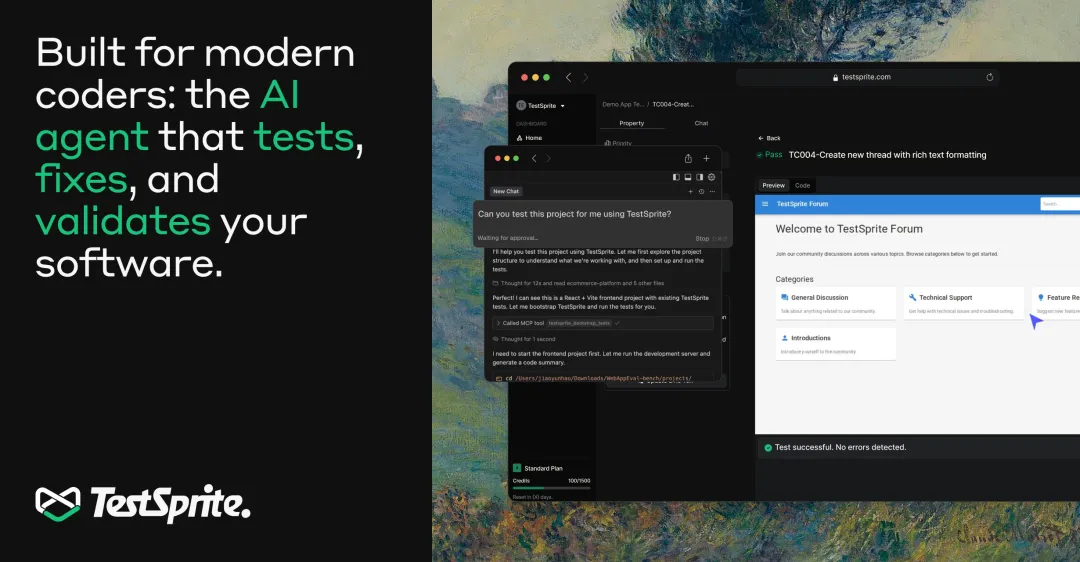Image resolution: width=1080 pixels, height=562 pixels.
Task: Click the reload icon in address bar
Action: (x=990, y=77)
